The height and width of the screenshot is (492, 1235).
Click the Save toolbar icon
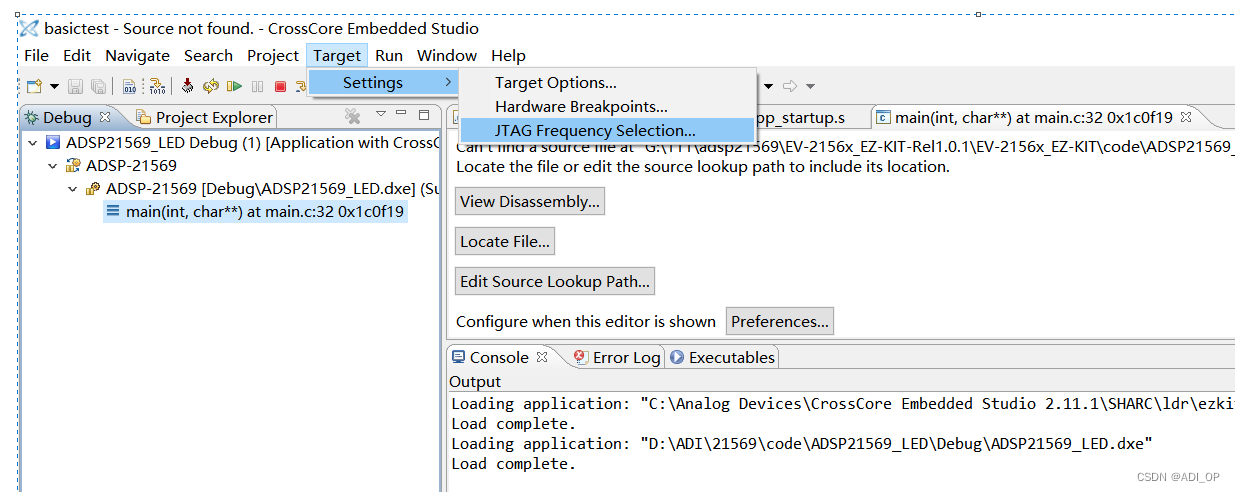[76, 87]
